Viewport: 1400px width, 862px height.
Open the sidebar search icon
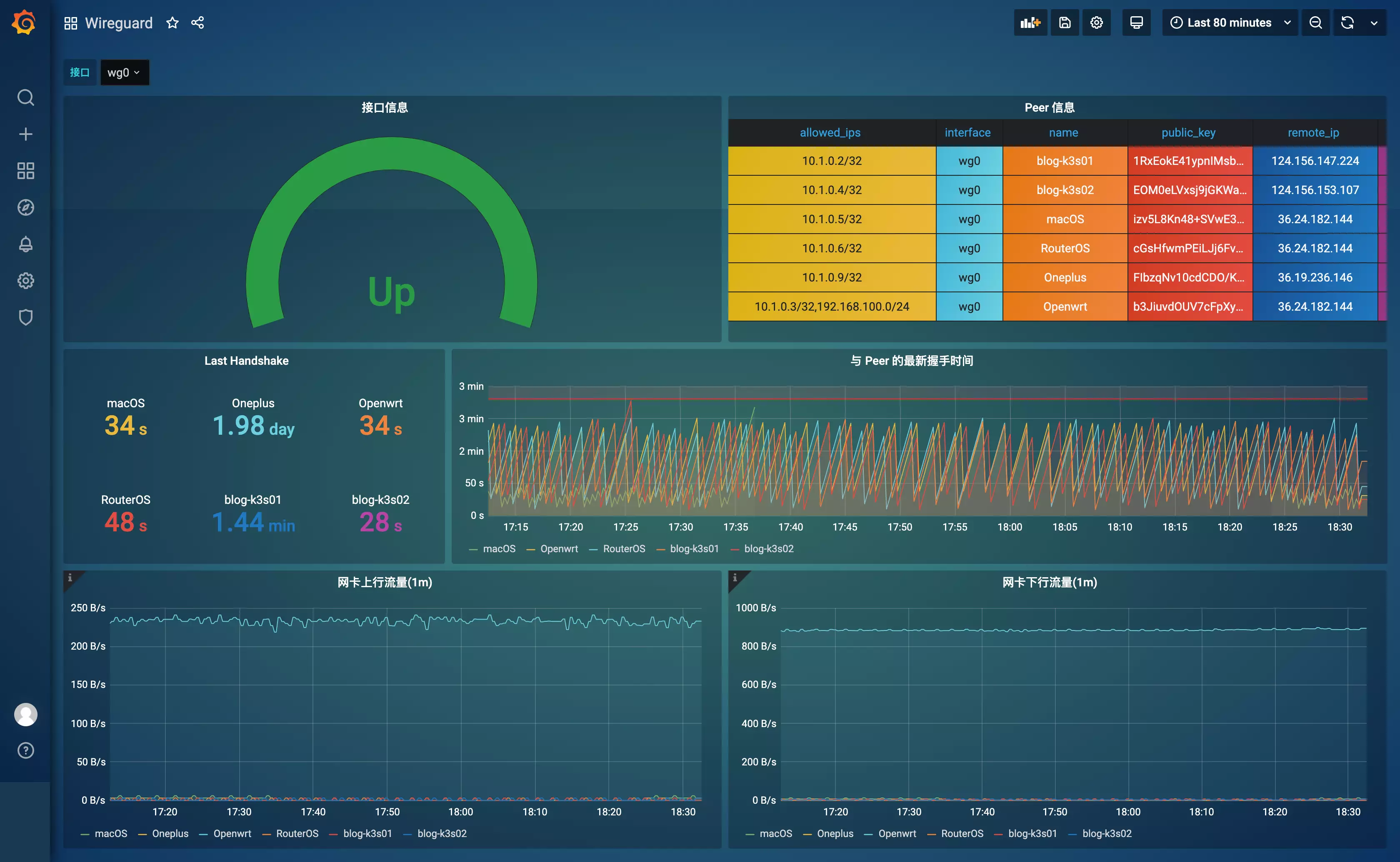coord(26,97)
